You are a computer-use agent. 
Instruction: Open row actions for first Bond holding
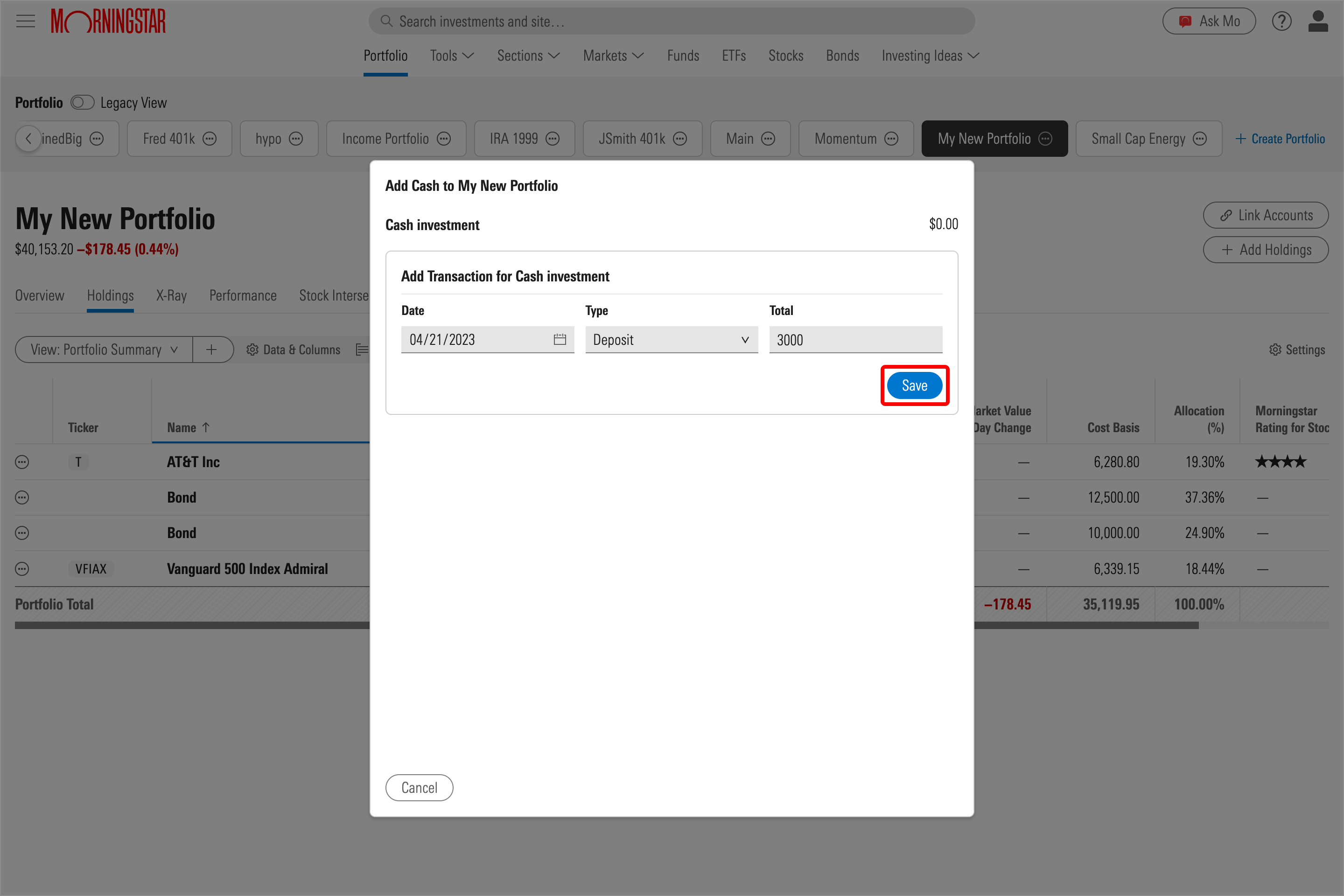pyautogui.click(x=22, y=498)
